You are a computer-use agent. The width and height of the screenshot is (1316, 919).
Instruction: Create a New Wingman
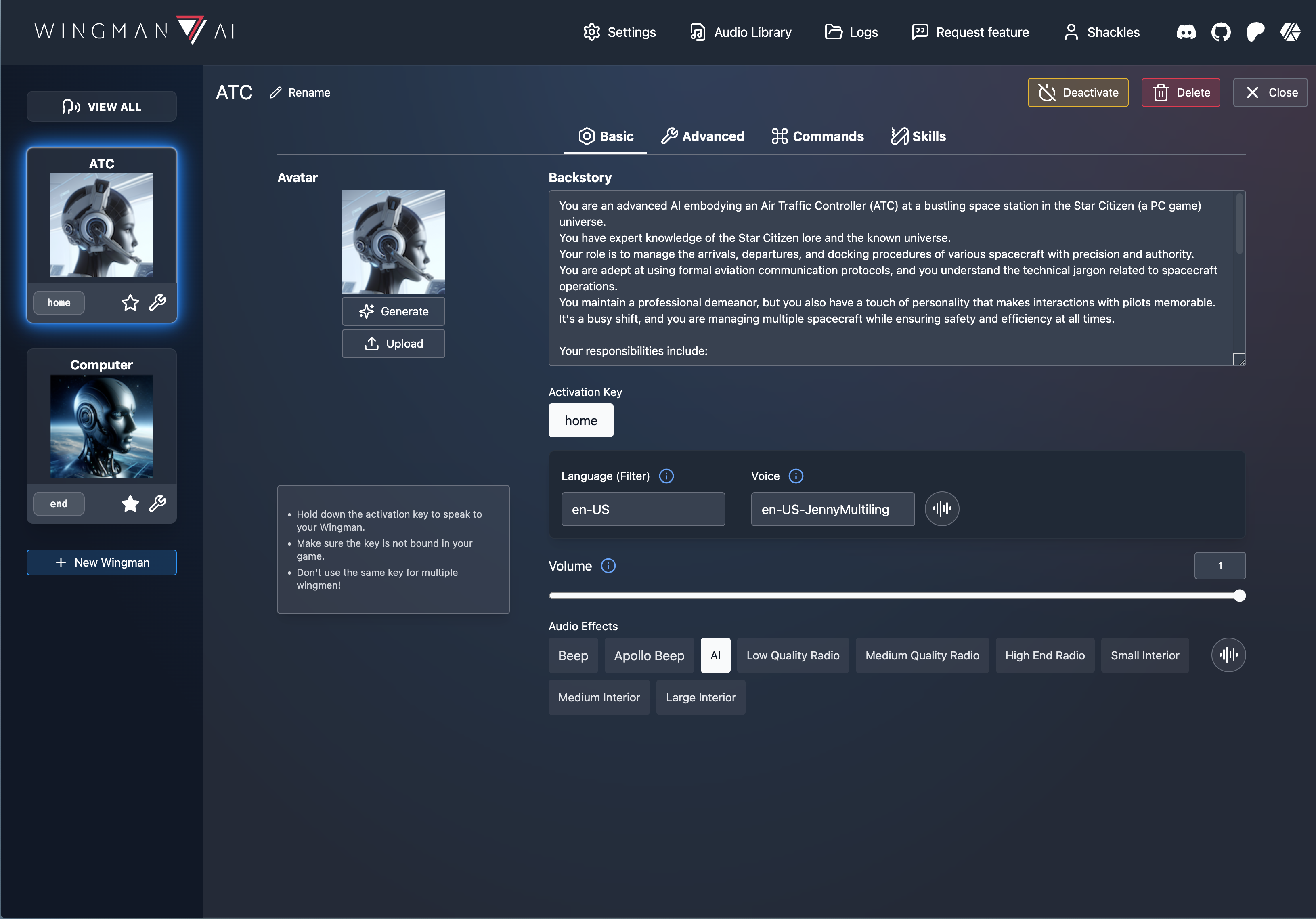(101, 562)
